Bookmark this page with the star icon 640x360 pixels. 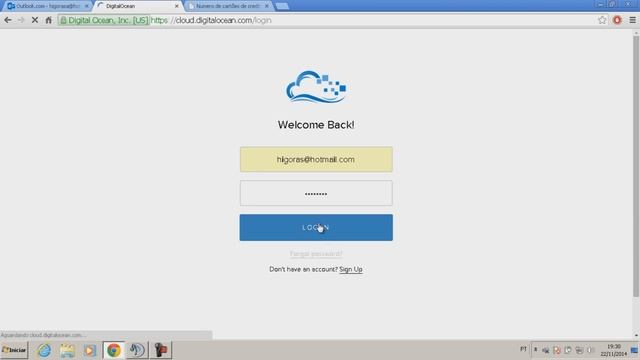602,20
